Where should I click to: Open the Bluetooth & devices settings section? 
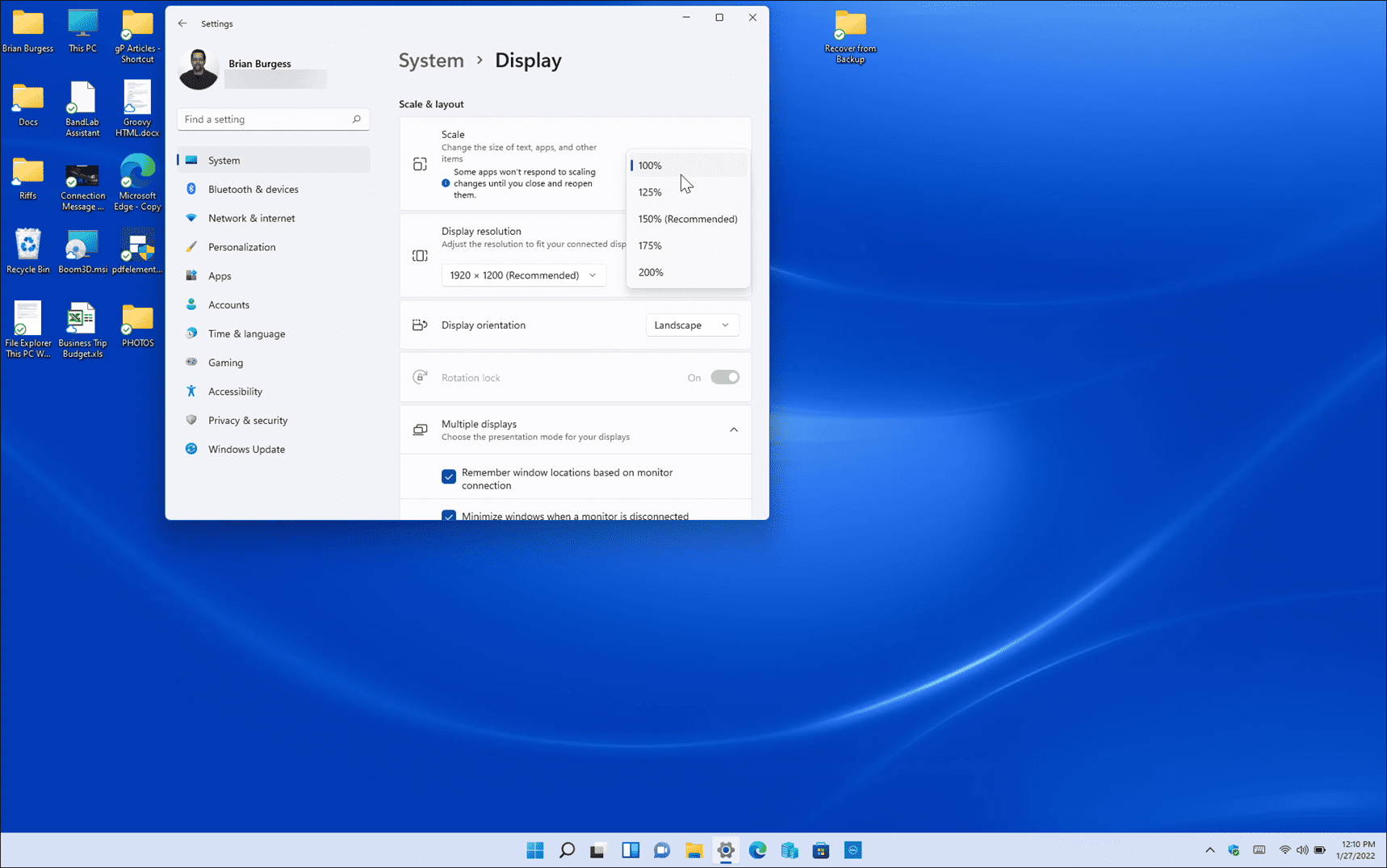coord(253,189)
